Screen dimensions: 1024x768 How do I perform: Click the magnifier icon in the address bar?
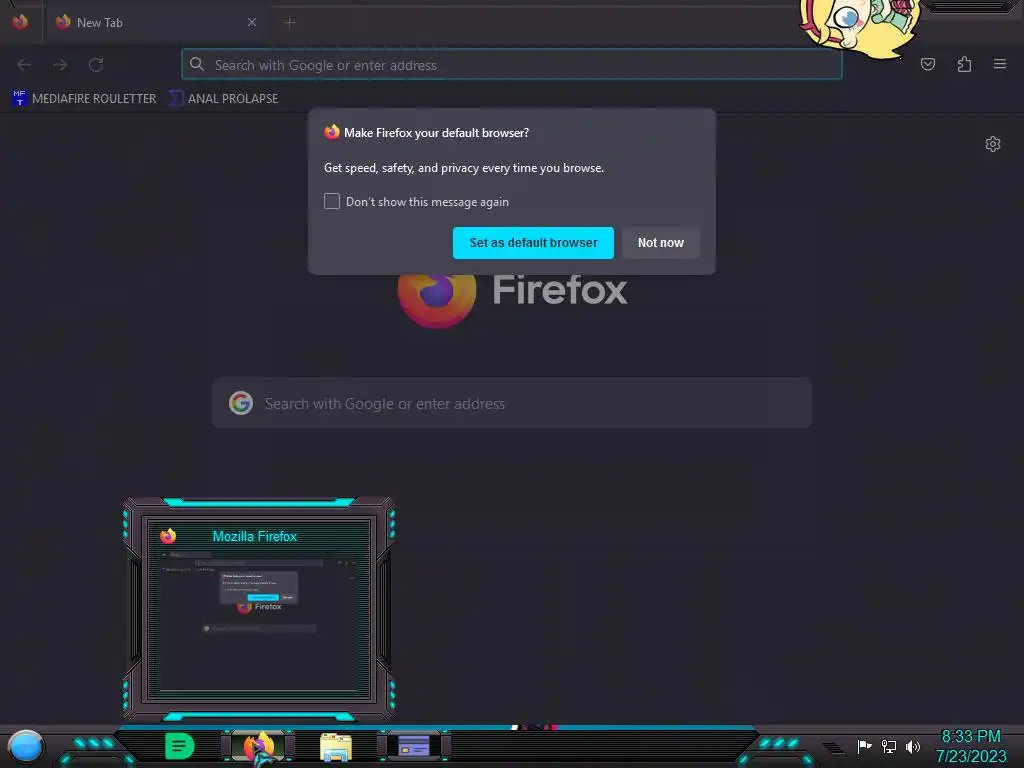(197, 64)
